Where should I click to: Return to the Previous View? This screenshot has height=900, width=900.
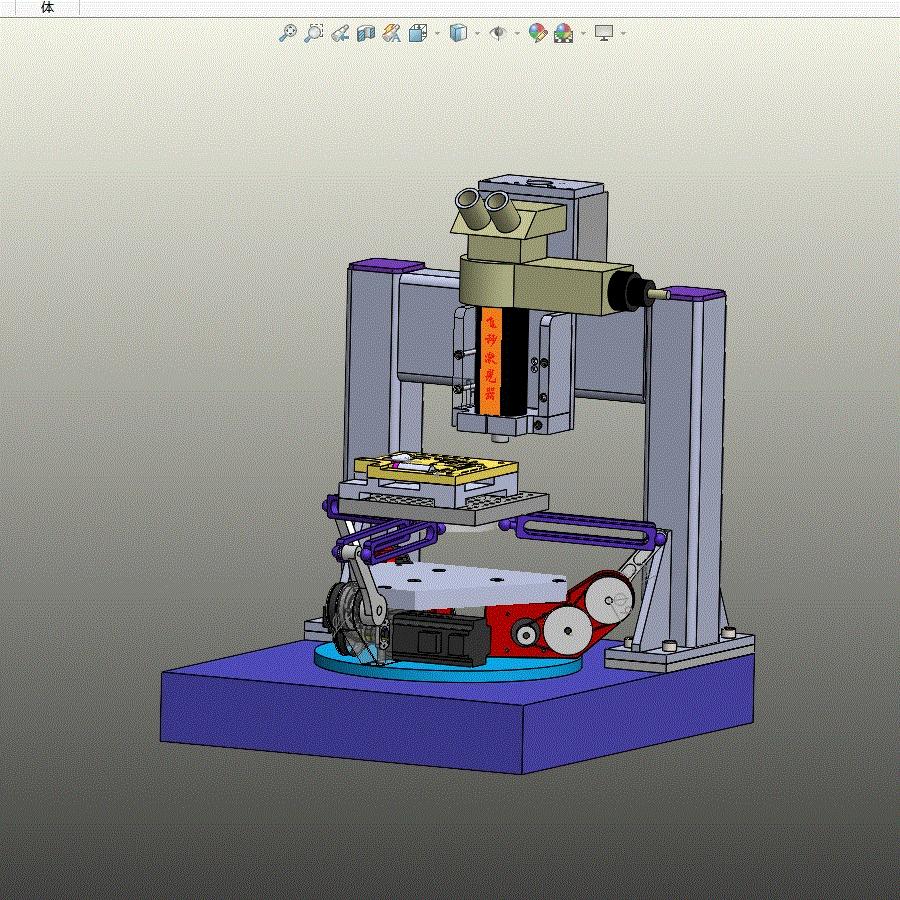pos(340,33)
